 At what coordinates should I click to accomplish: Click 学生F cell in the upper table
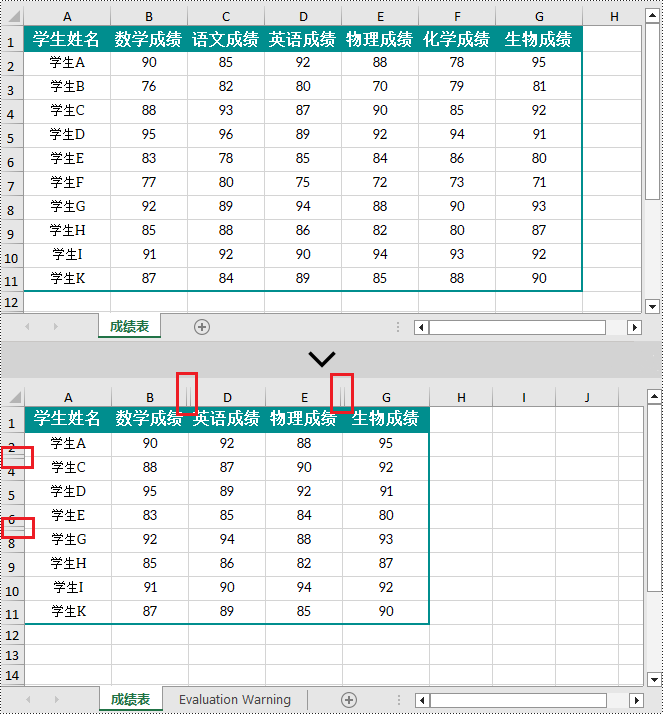[x=67, y=183]
